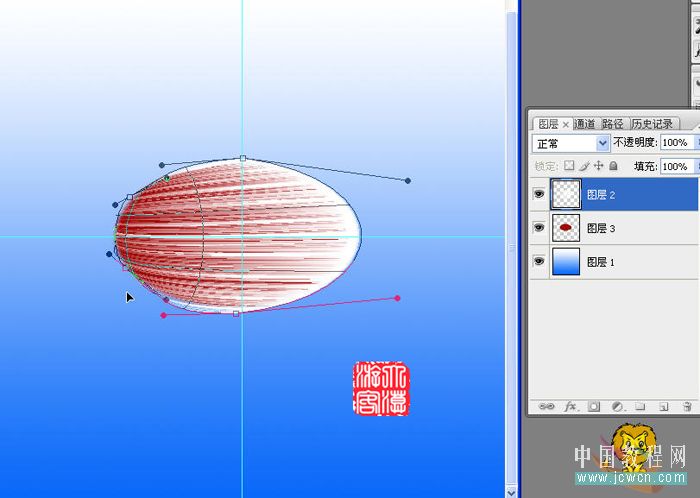Select the upper-left square anchor point on ellipse
Image resolution: width=700 pixels, height=498 pixels.
point(129,197)
